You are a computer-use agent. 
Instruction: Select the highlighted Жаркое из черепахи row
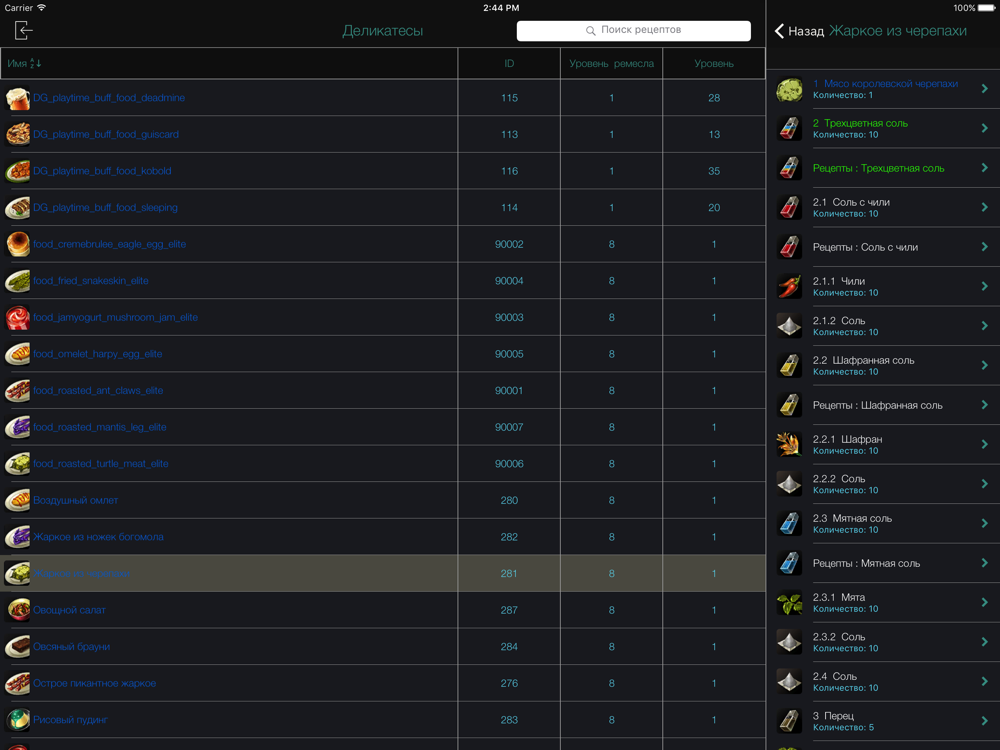[383, 573]
